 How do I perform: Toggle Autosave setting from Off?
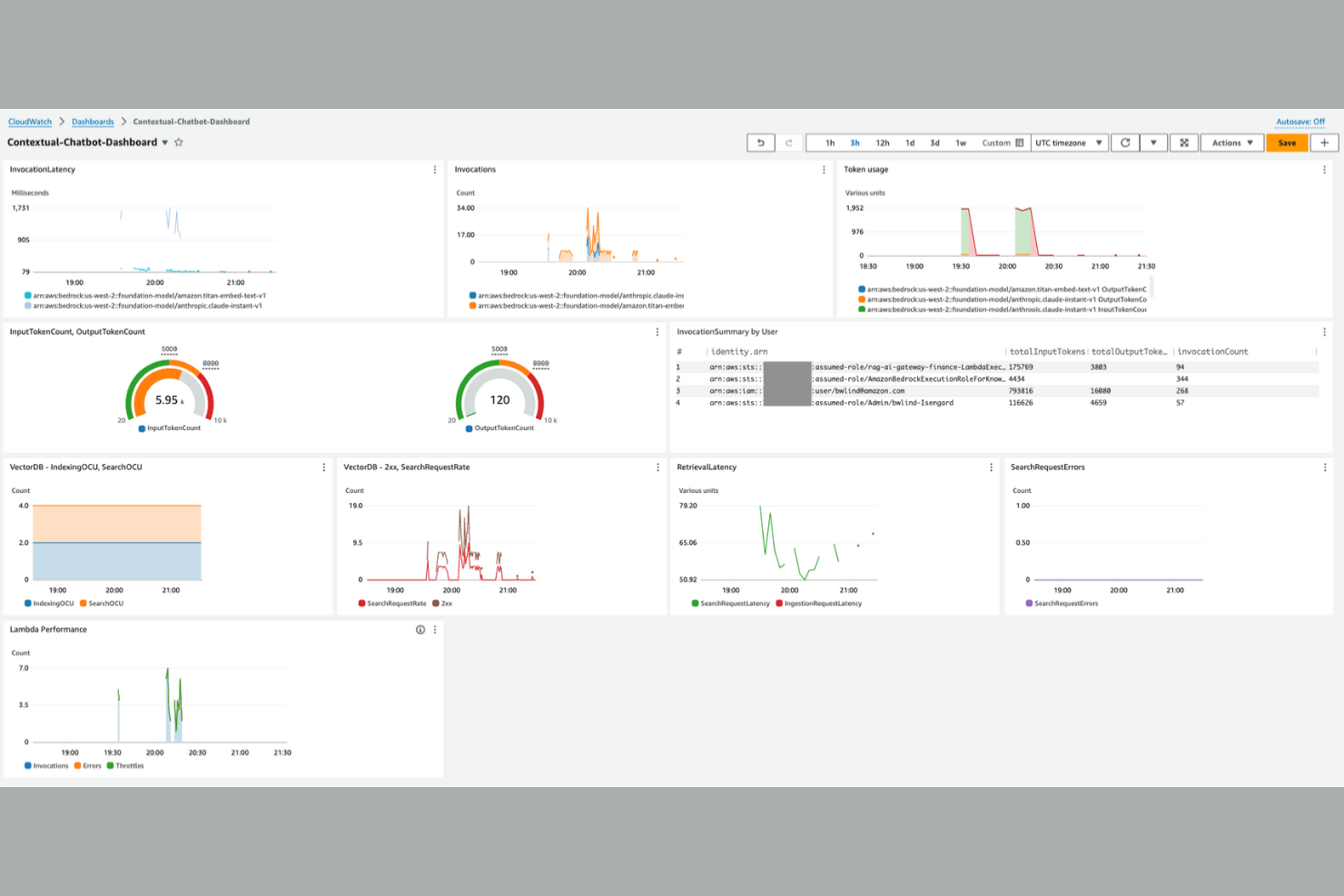[1300, 121]
